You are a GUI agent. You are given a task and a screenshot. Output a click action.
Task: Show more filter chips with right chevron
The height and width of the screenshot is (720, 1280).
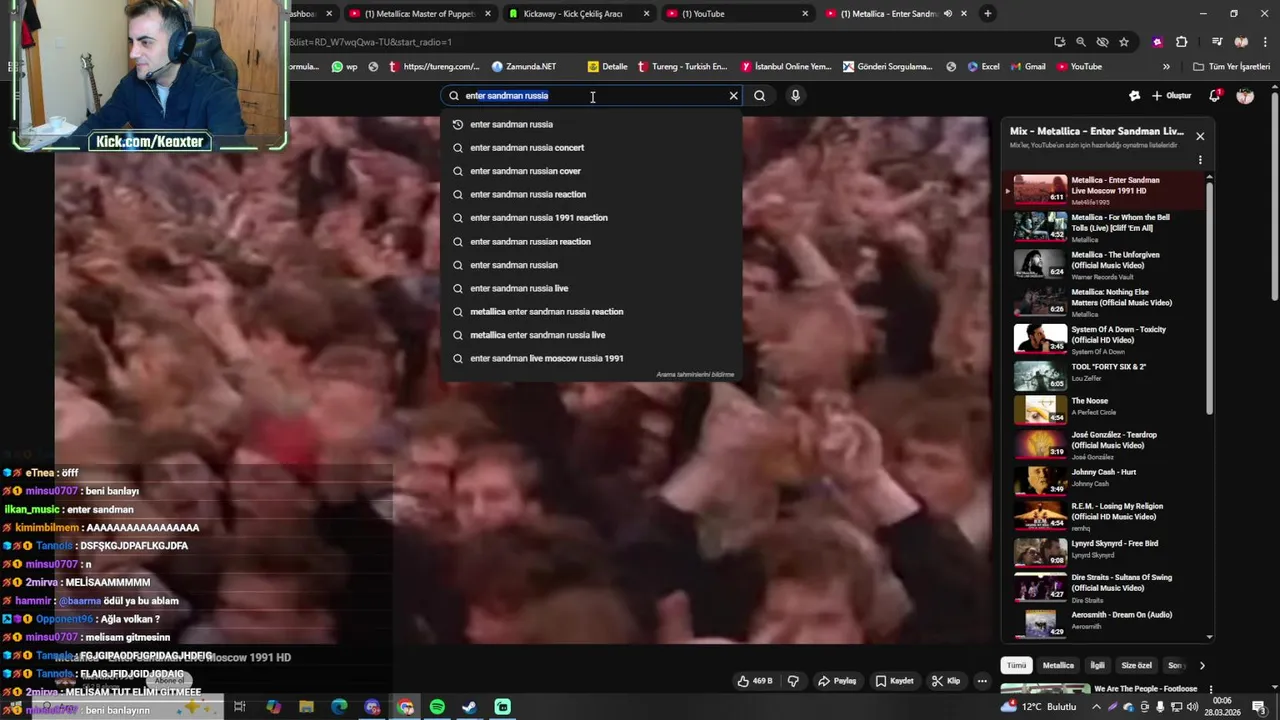click(1202, 665)
